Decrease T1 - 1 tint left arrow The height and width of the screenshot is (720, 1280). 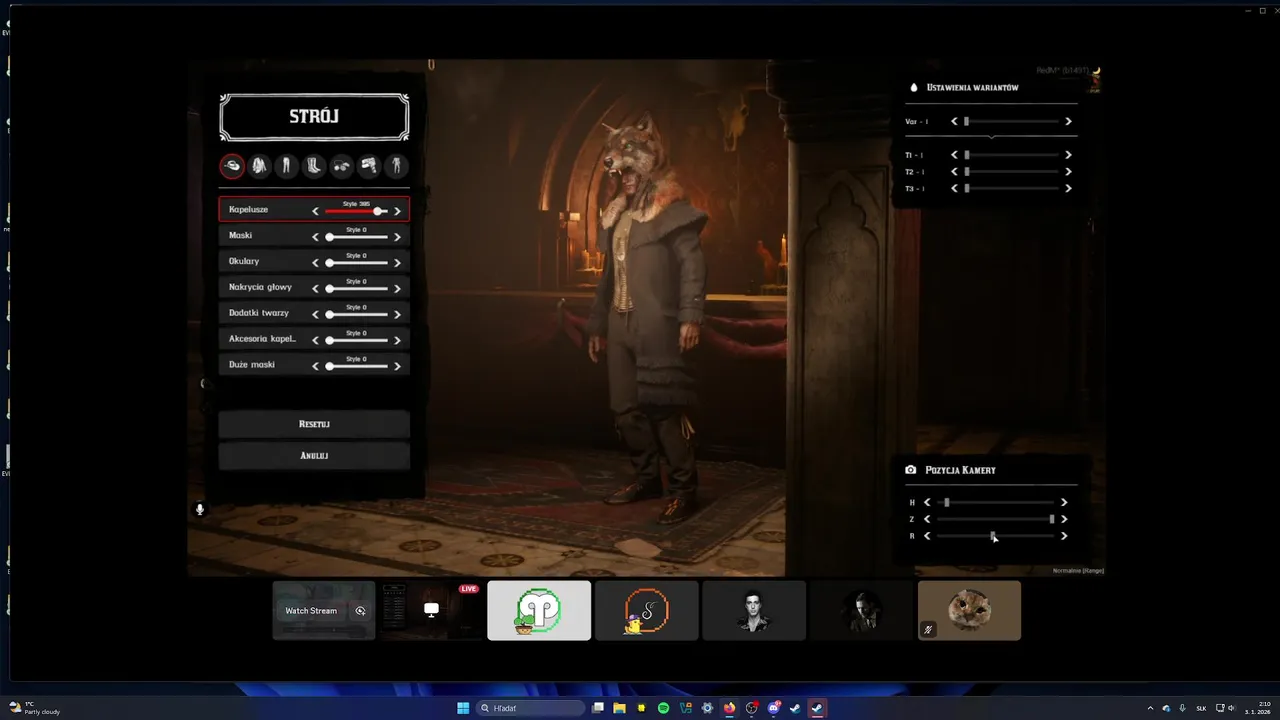(954, 155)
